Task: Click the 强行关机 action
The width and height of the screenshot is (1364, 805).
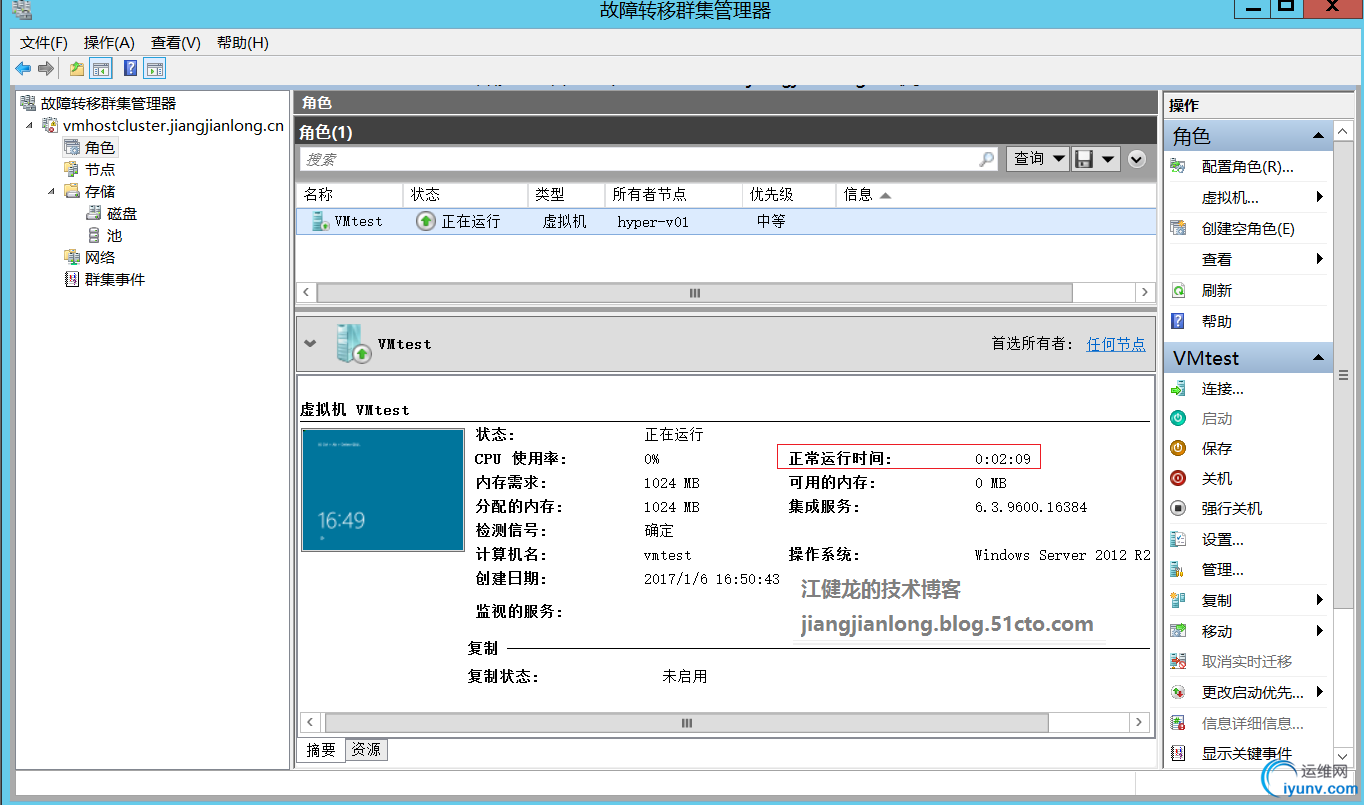Action: [1232, 509]
